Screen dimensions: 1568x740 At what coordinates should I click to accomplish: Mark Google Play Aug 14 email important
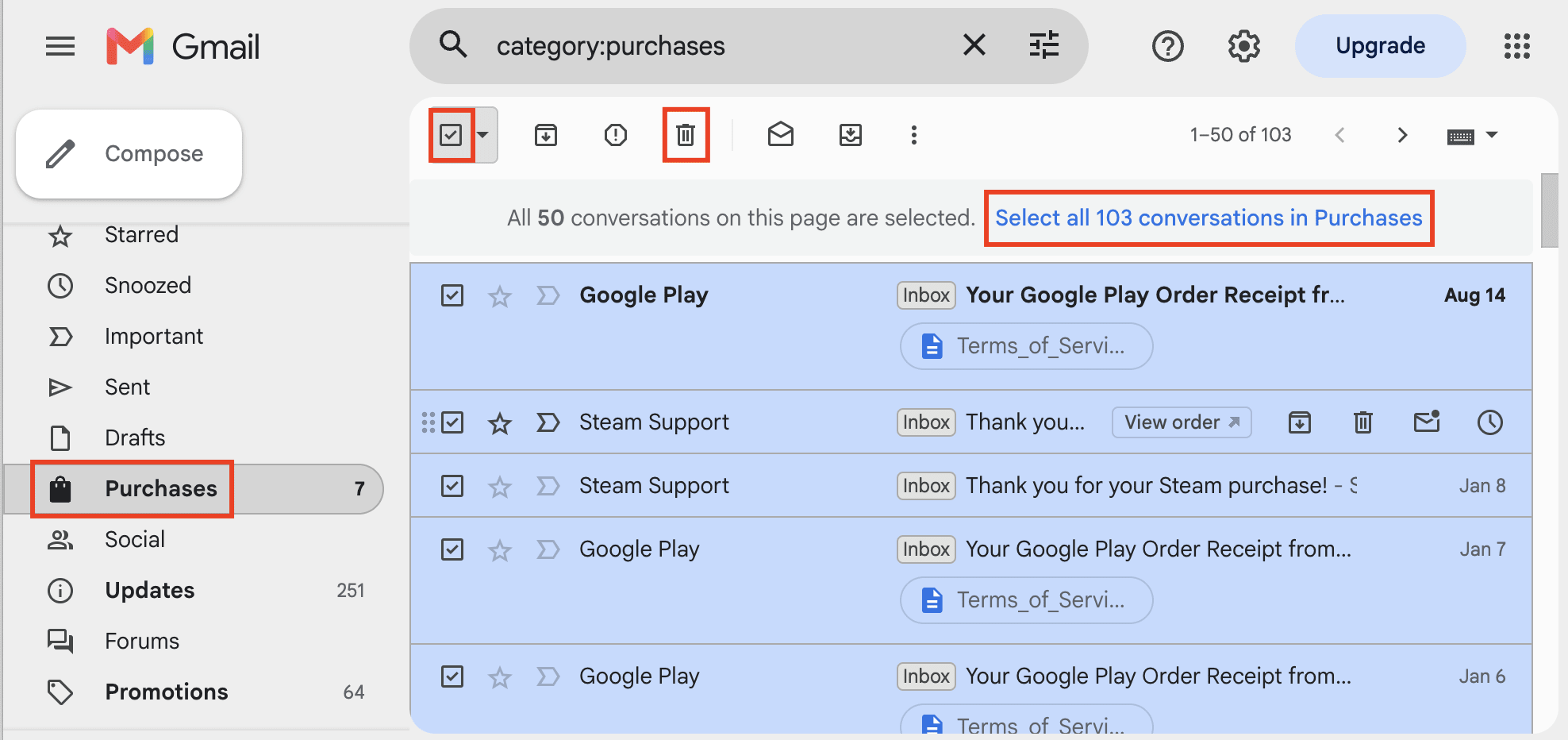pyautogui.click(x=548, y=296)
